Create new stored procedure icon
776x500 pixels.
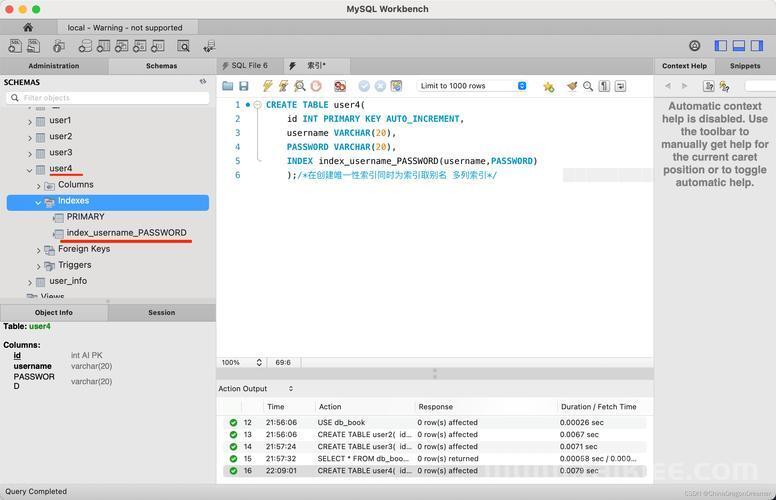(140, 47)
